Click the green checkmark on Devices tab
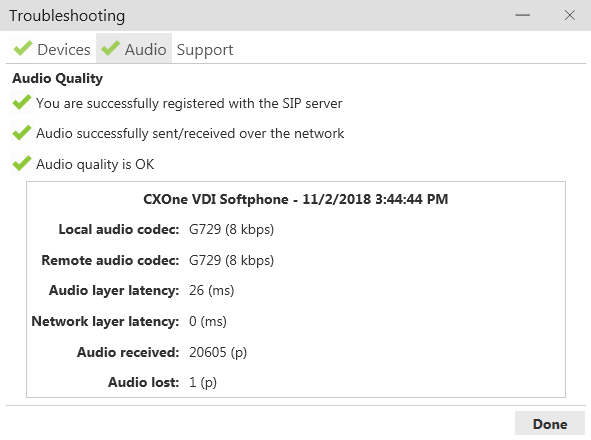The width and height of the screenshot is (591, 440). [23, 49]
